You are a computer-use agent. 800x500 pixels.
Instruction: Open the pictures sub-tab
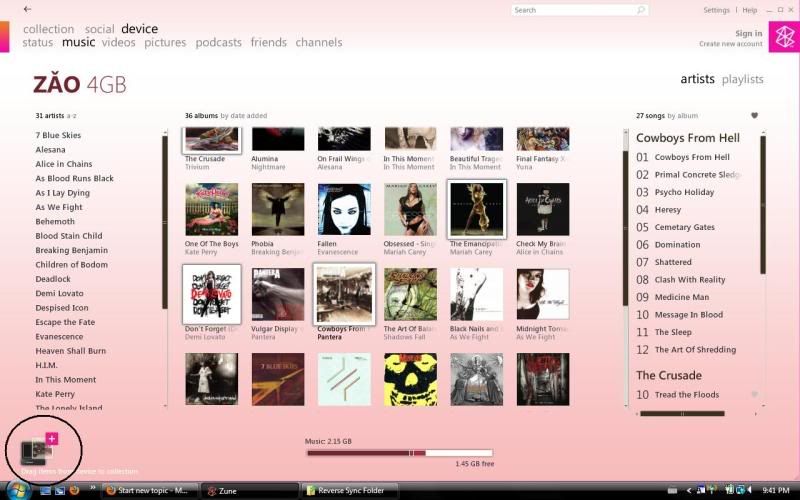[165, 42]
